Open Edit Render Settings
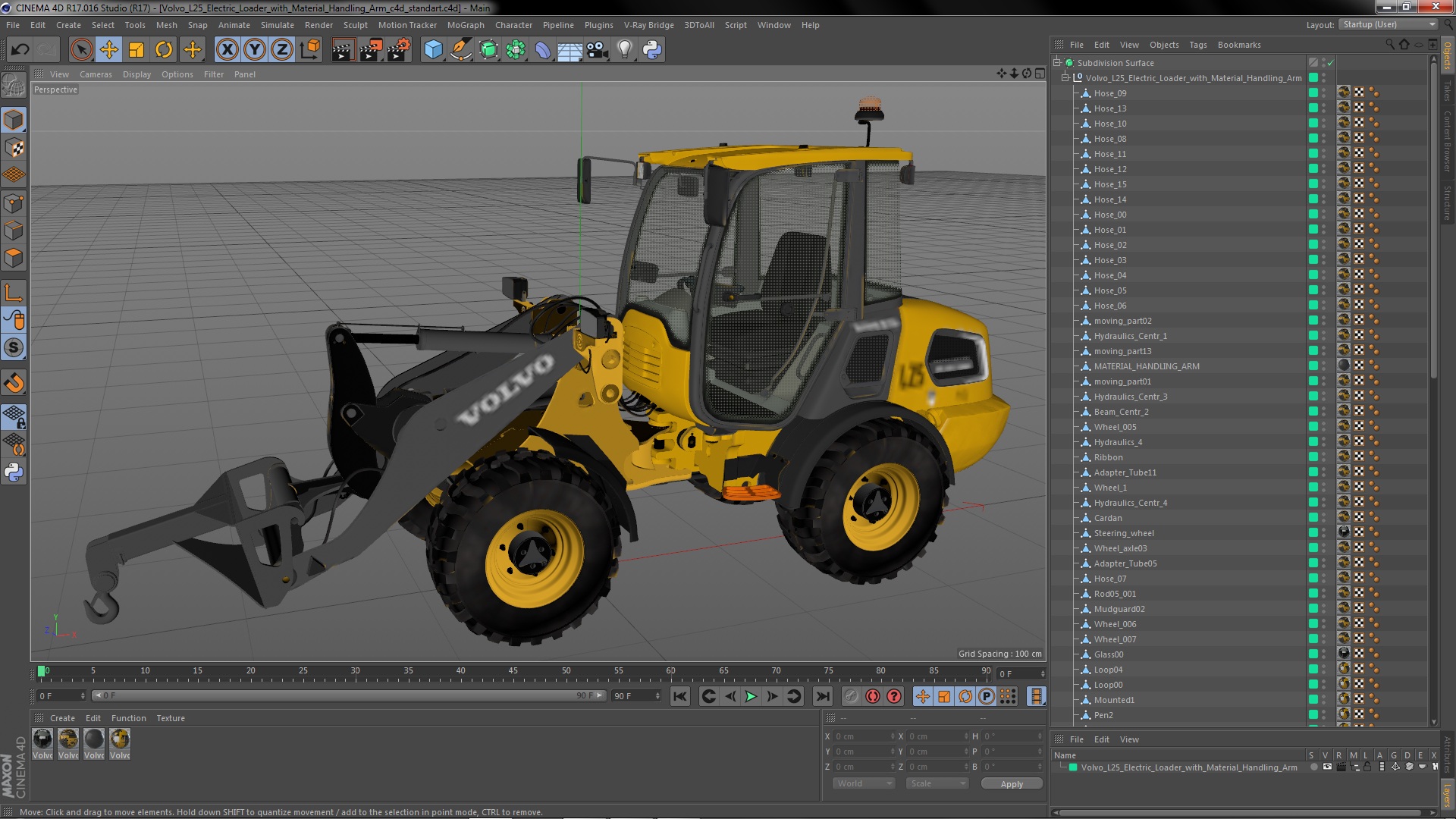The image size is (1456, 819). pyautogui.click(x=398, y=50)
